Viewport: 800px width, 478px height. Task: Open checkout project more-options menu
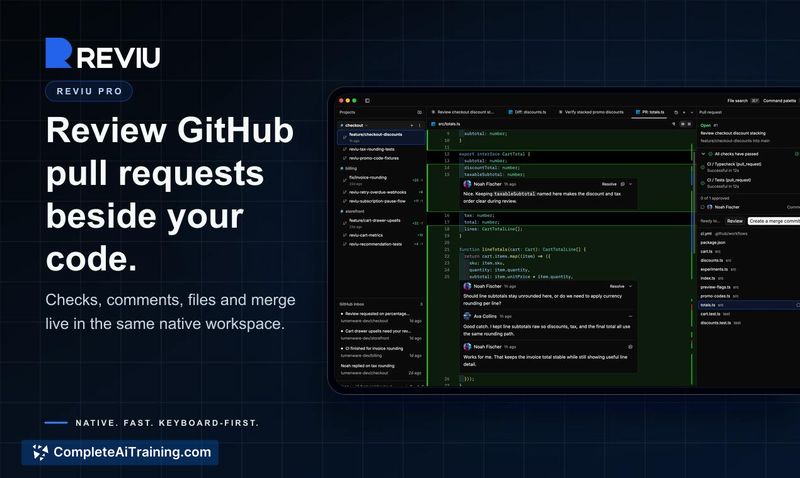point(419,125)
